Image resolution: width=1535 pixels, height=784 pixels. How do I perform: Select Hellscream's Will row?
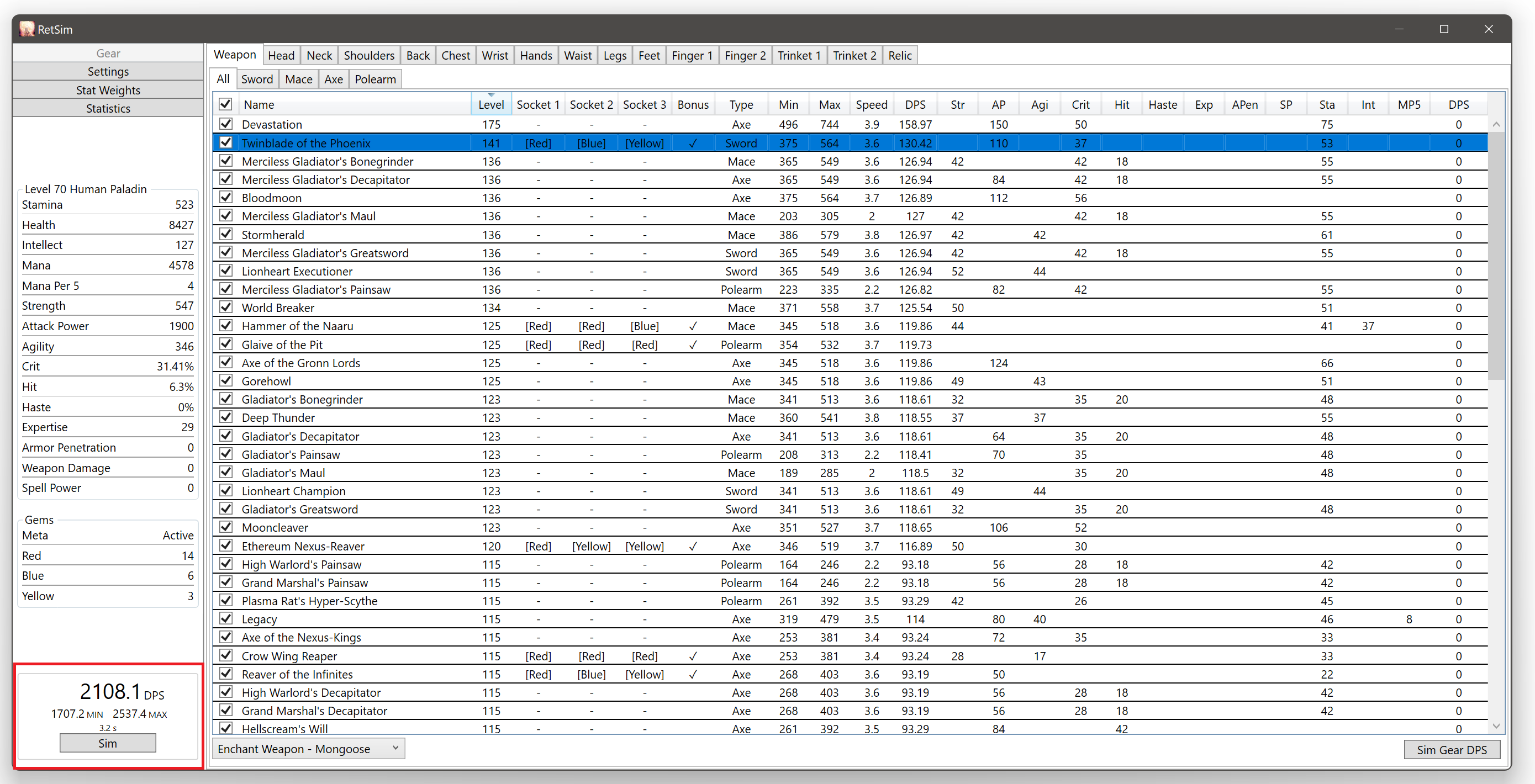850,728
